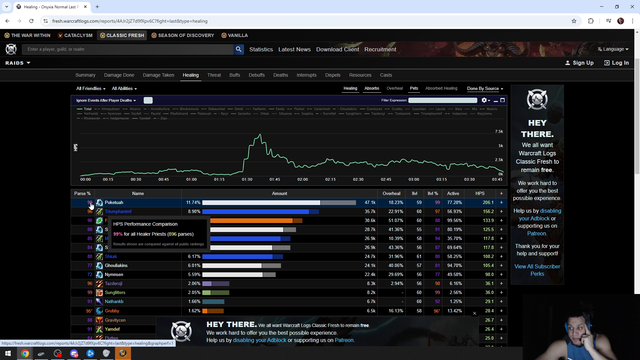Click the Shkak row class icon
The width and height of the screenshot is (640, 360).
[99, 257]
